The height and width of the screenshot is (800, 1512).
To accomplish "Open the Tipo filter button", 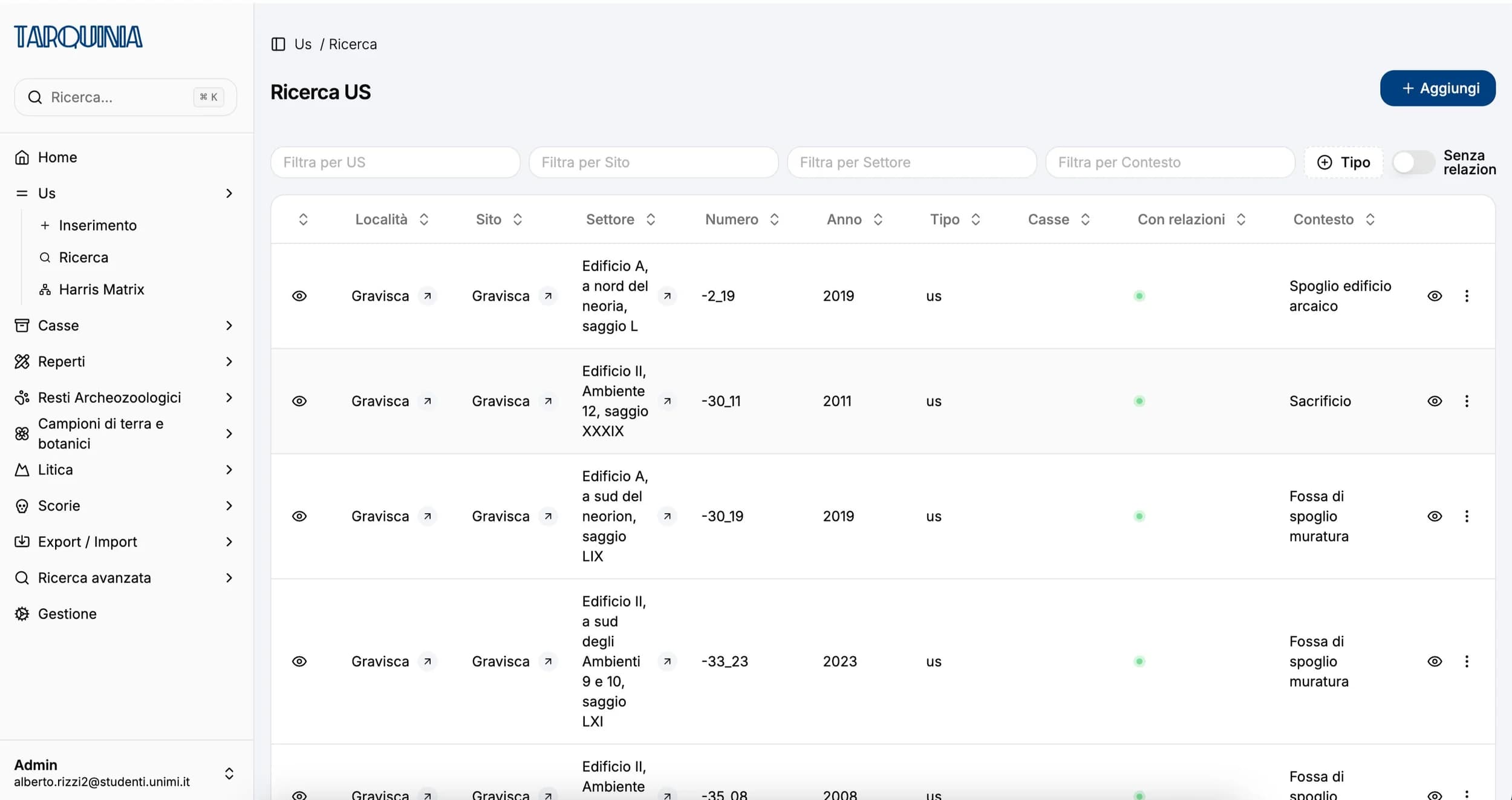I will tap(1344, 162).
